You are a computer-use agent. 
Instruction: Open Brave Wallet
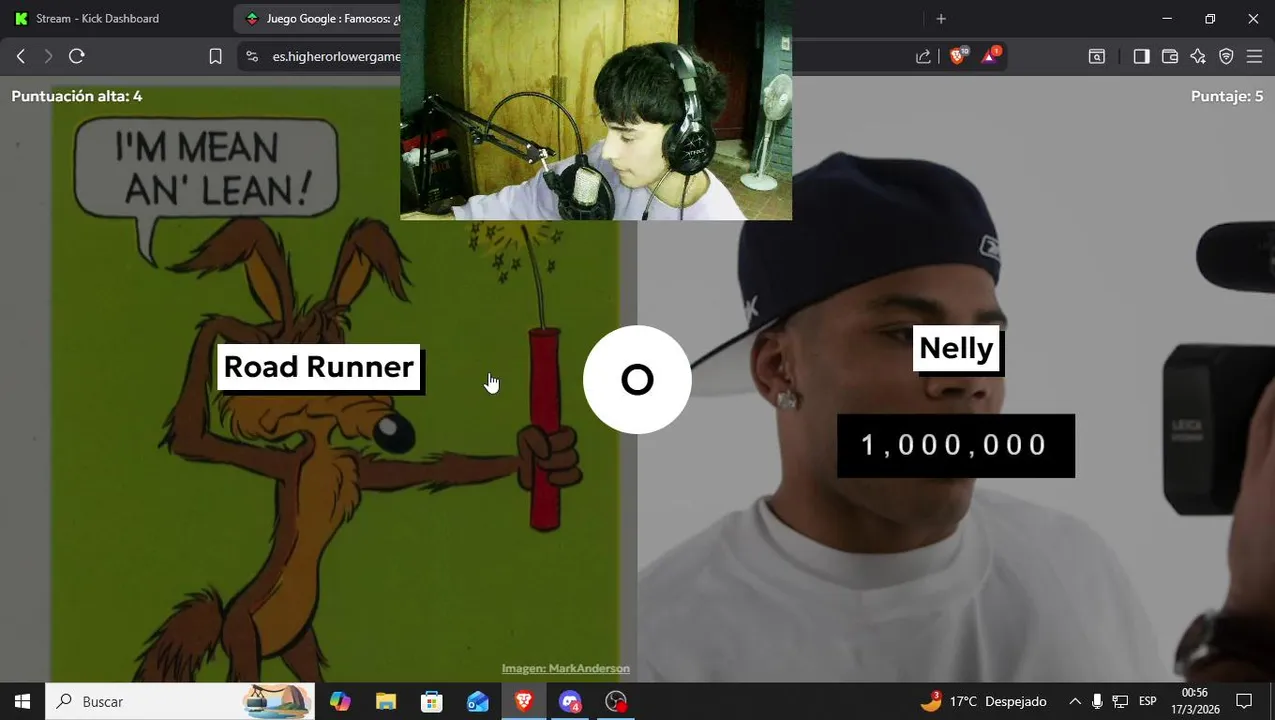1169,57
